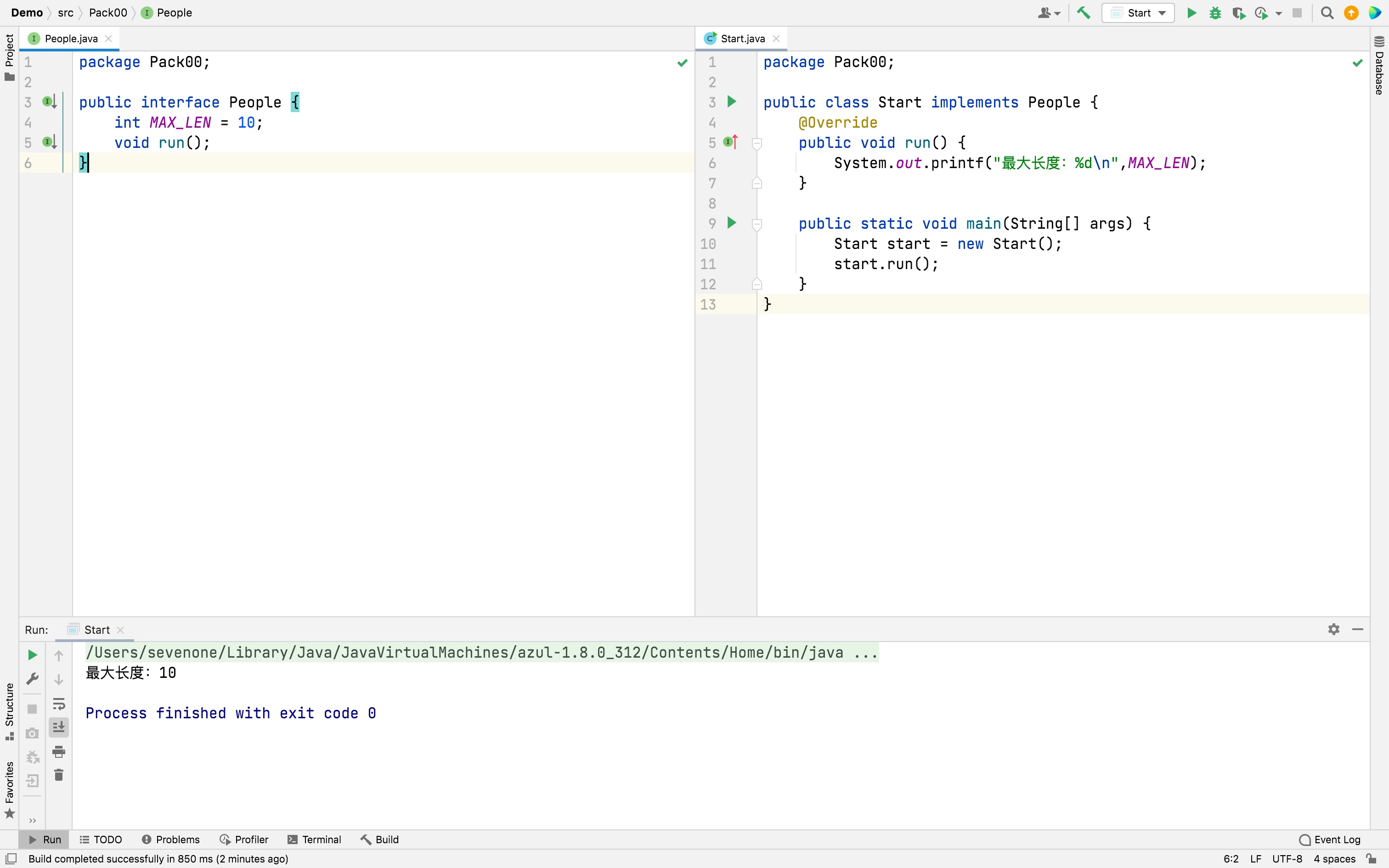The image size is (1389, 868).
Task: Toggle scroll to end in console
Action: click(58, 727)
